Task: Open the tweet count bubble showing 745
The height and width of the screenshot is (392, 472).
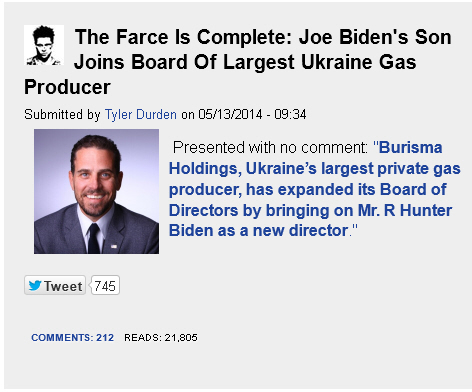Action: tap(105, 286)
